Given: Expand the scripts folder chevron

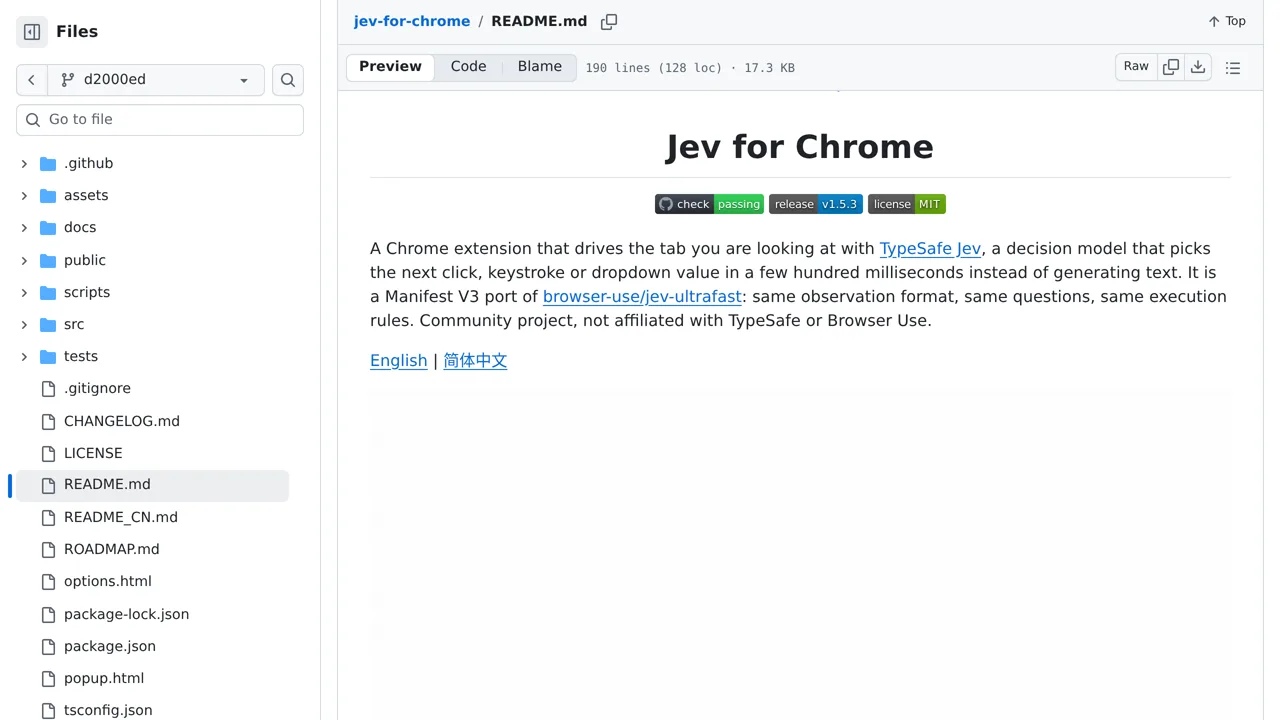Looking at the screenshot, I should (24, 293).
